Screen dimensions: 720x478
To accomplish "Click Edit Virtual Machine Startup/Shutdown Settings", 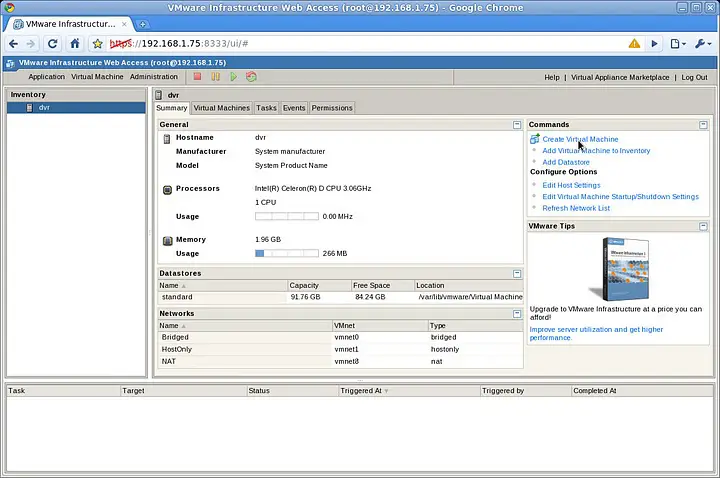I will [620, 197].
